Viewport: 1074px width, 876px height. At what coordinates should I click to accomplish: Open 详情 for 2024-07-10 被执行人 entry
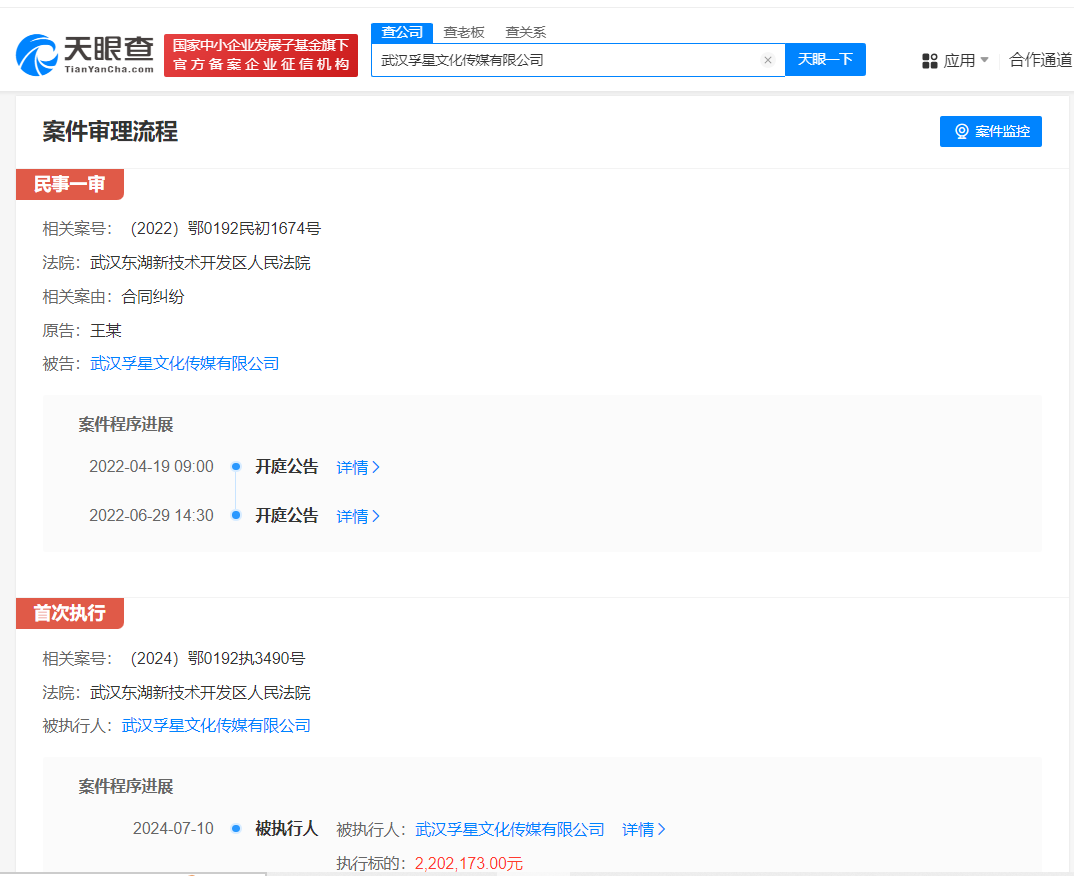(644, 829)
